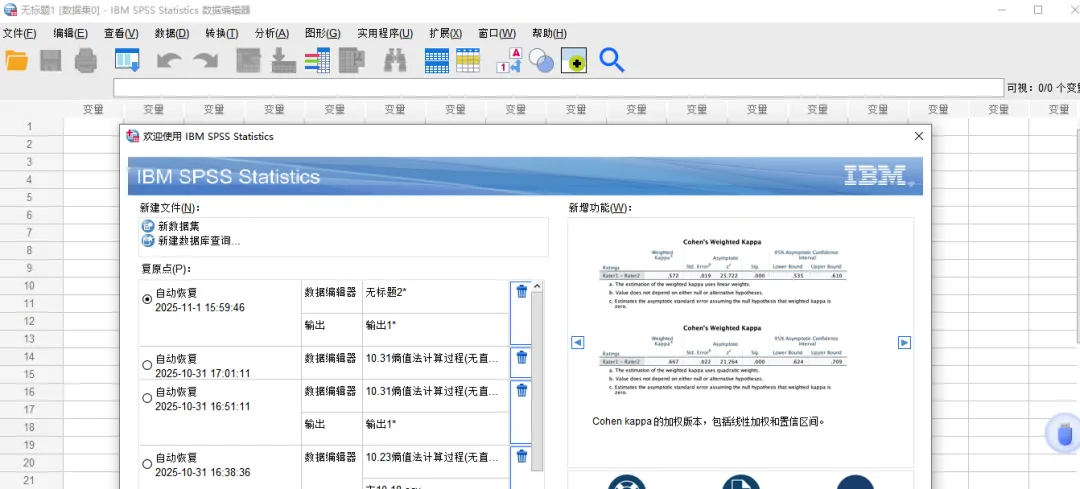
Task: Open the 图形(G) menu
Action: pyautogui.click(x=323, y=34)
